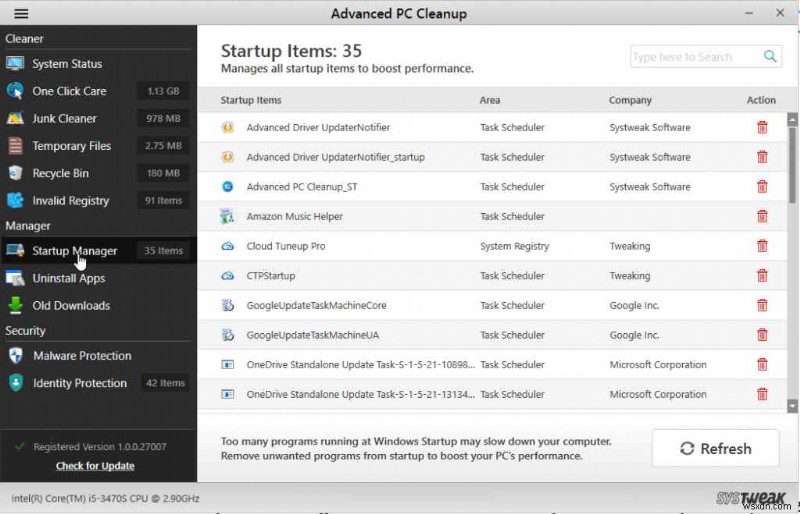Screen dimensions: 800x514
Task: Click the Junk Cleaner broom icon
Action: click(x=15, y=118)
